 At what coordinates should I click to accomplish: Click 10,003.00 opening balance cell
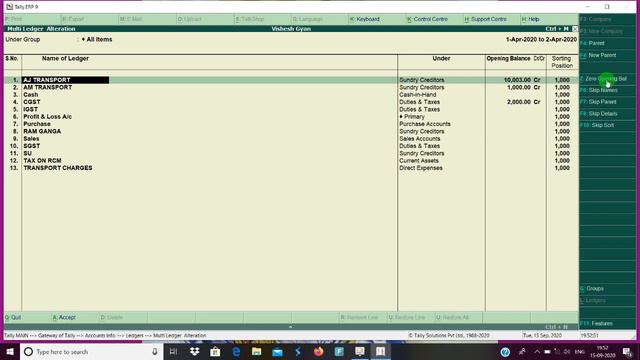517,80
